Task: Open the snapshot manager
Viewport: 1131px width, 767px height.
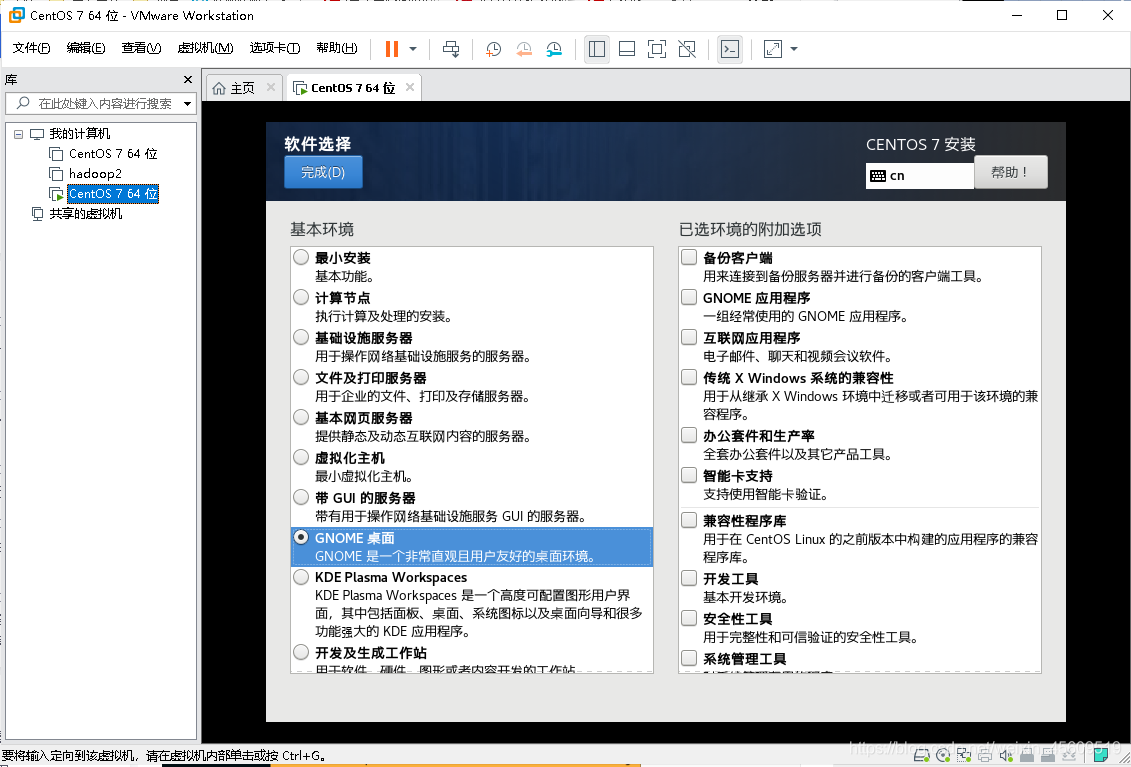Action: pos(554,49)
